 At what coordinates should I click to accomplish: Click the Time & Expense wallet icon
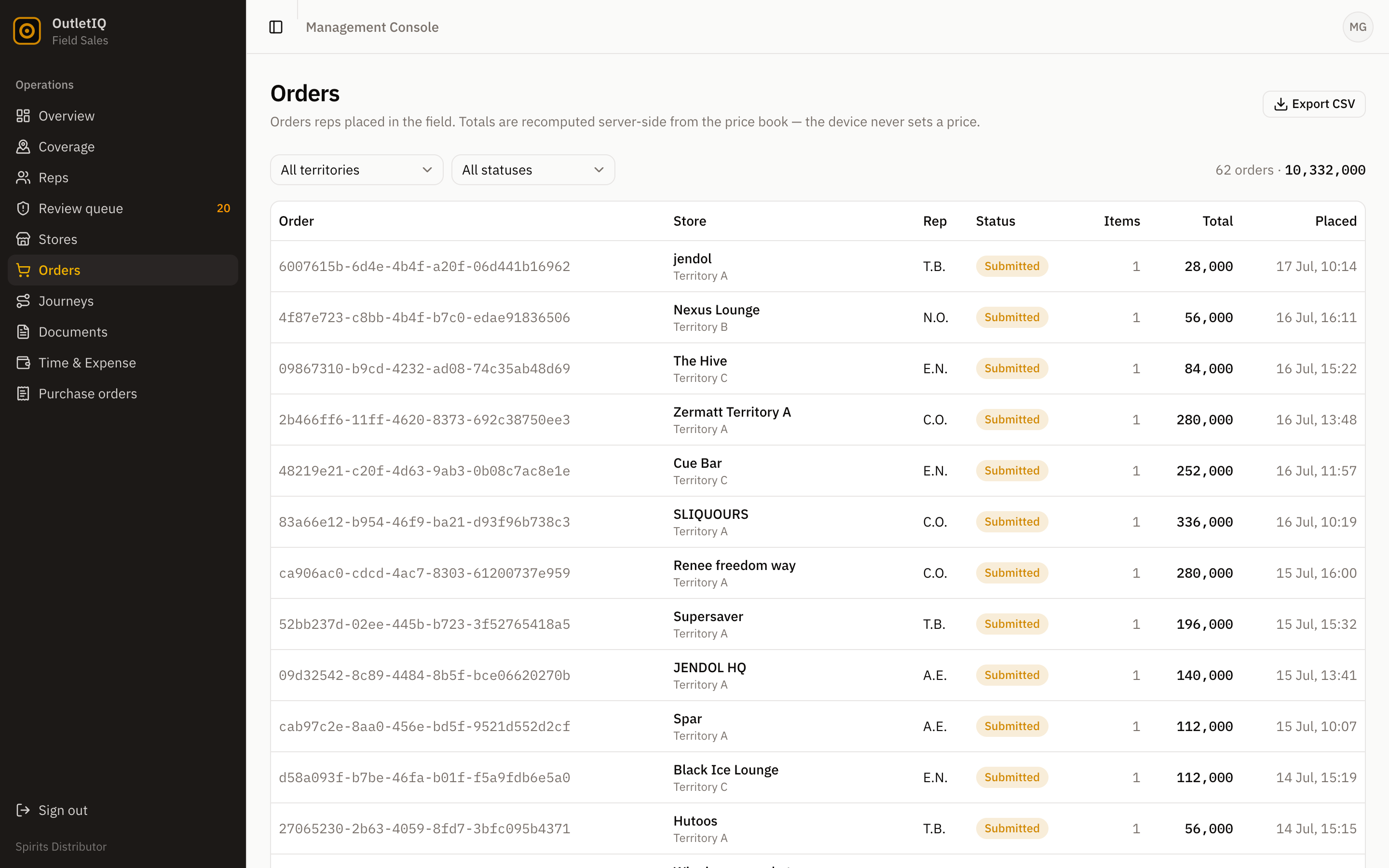[x=23, y=363]
